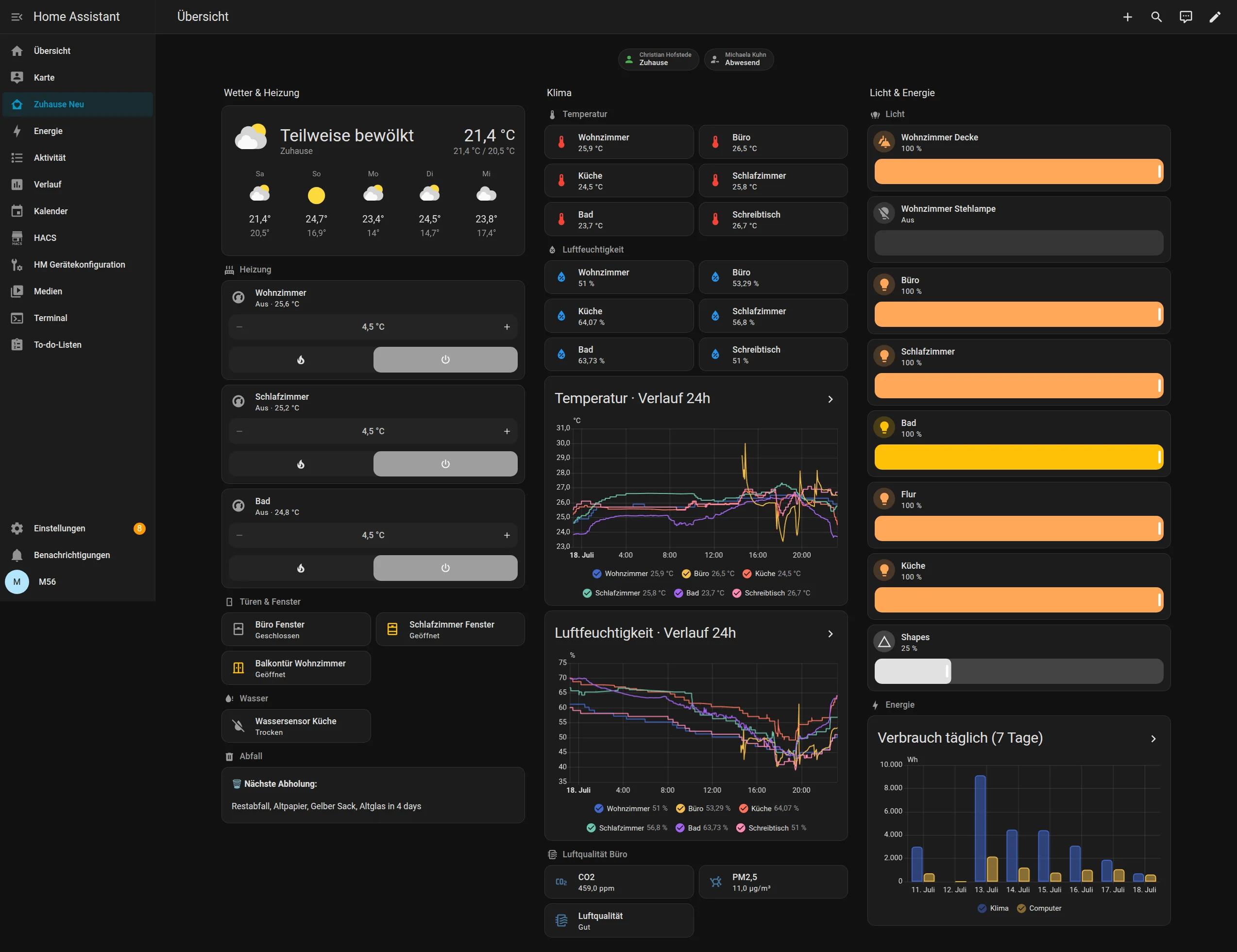Adjust Bad yellow brightness slider
The height and width of the screenshot is (952, 1237).
pyautogui.click(x=1019, y=457)
